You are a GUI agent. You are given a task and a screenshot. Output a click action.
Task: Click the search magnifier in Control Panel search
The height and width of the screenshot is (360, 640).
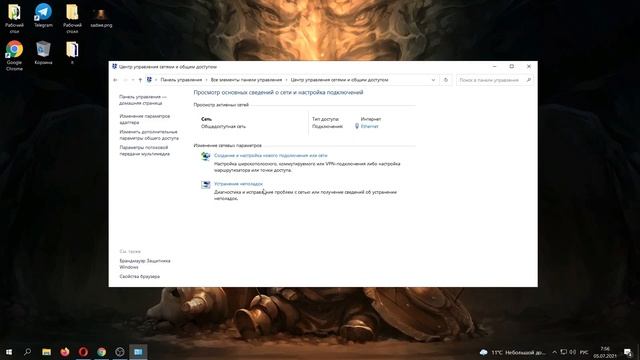(x=529, y=80)
